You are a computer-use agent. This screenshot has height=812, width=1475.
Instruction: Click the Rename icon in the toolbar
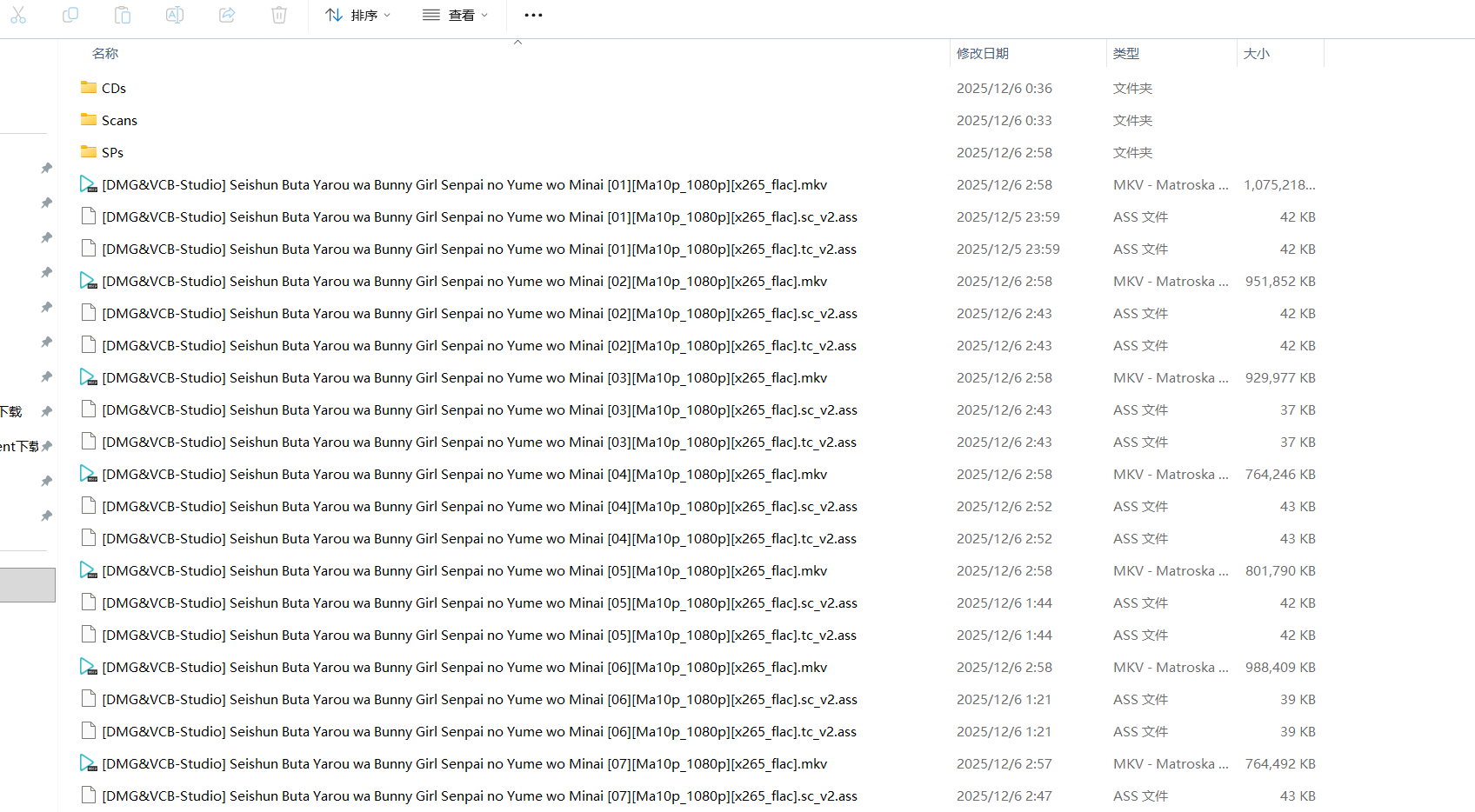pyautogui.click(x=175, y=15)
